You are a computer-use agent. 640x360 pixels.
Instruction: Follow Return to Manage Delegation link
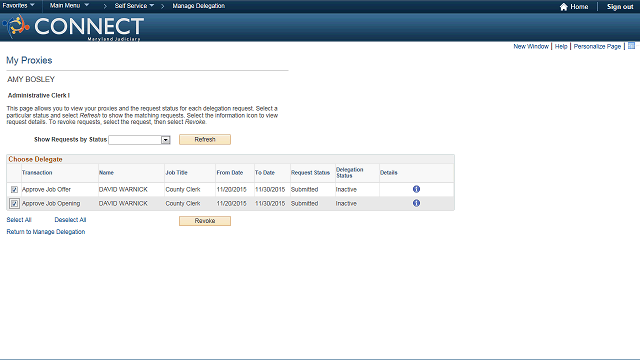tap(46, 231)
